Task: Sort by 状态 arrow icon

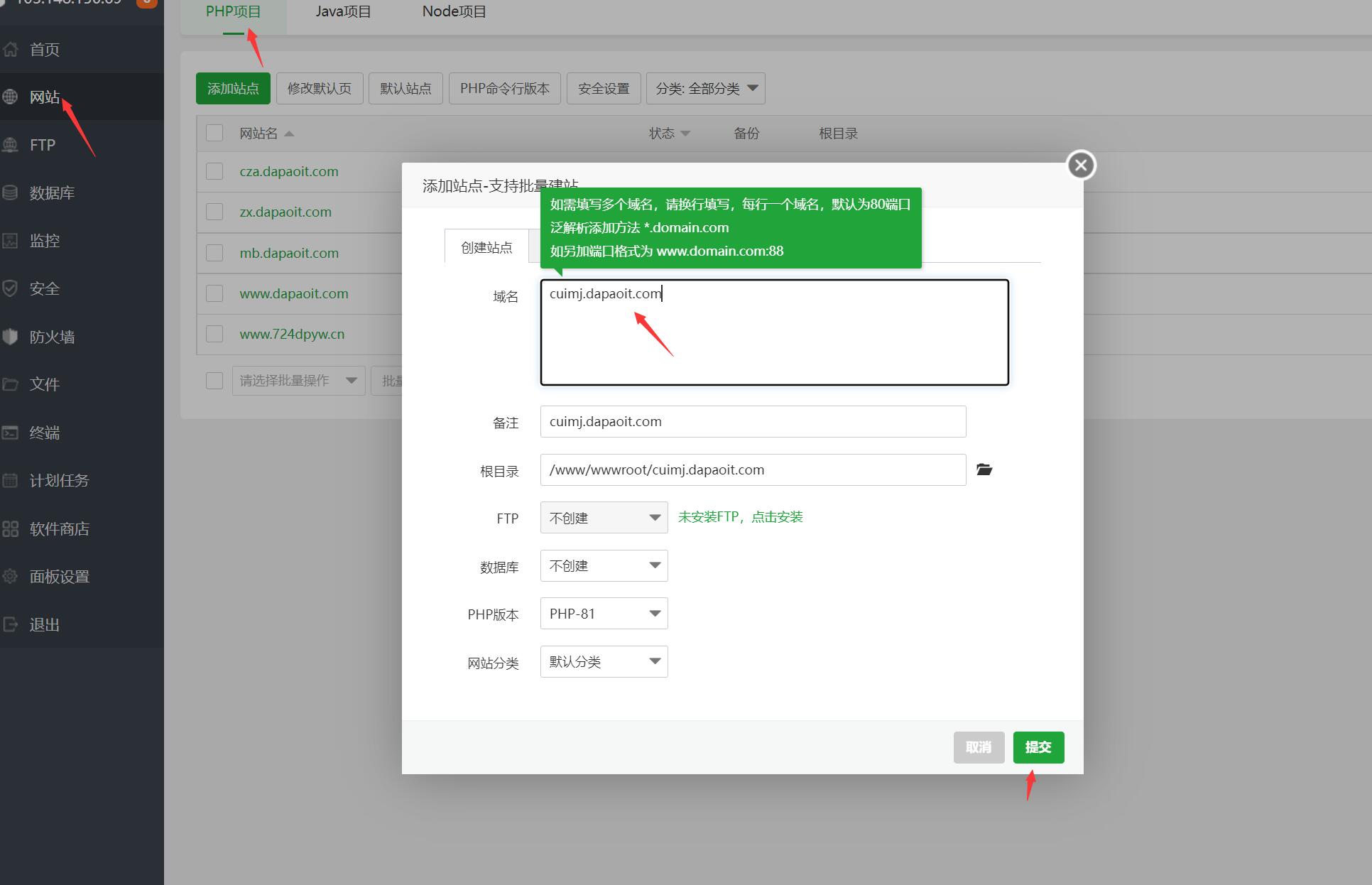Action: [685, 134]
